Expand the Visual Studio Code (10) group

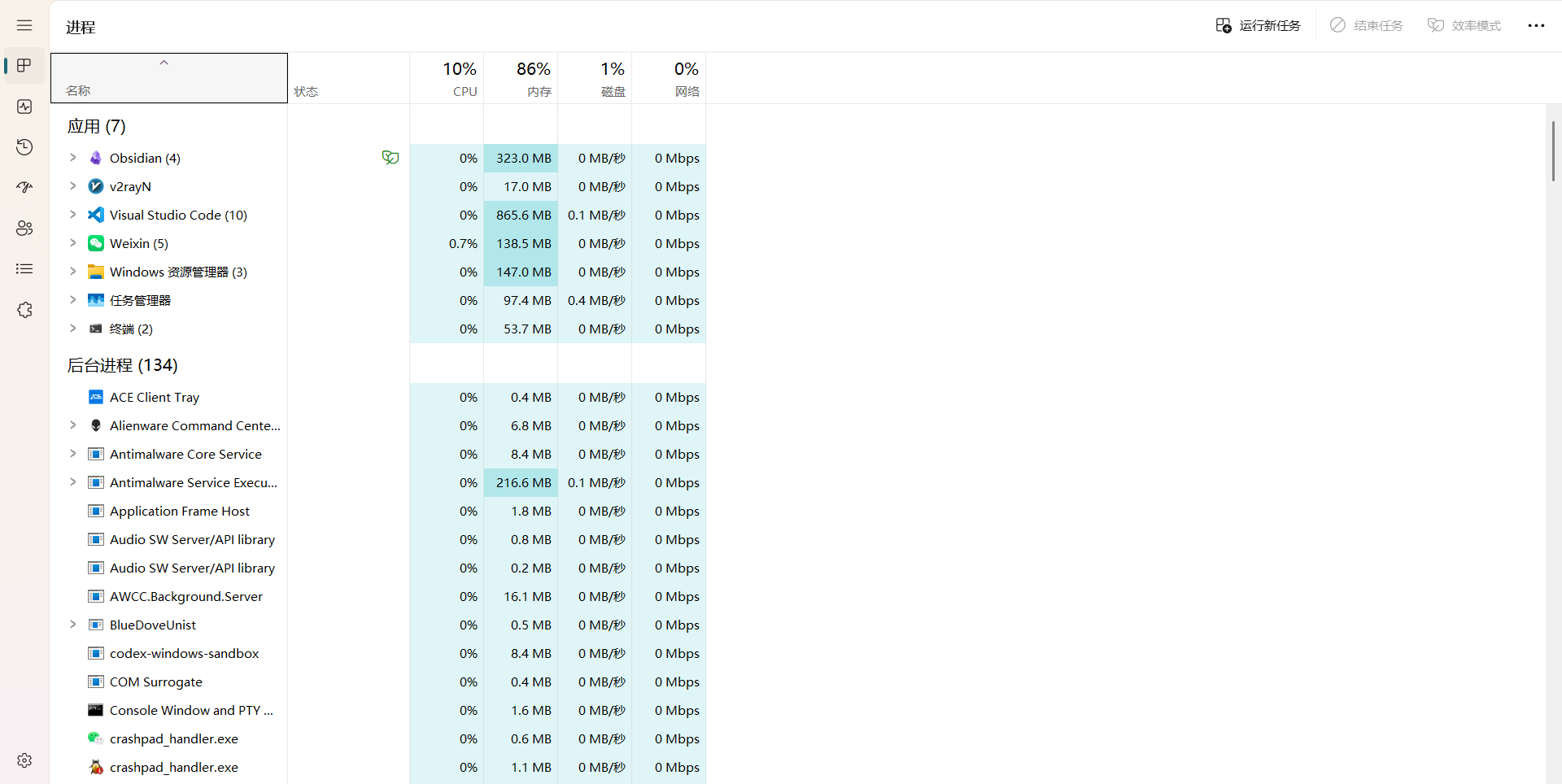coord(73,215)
